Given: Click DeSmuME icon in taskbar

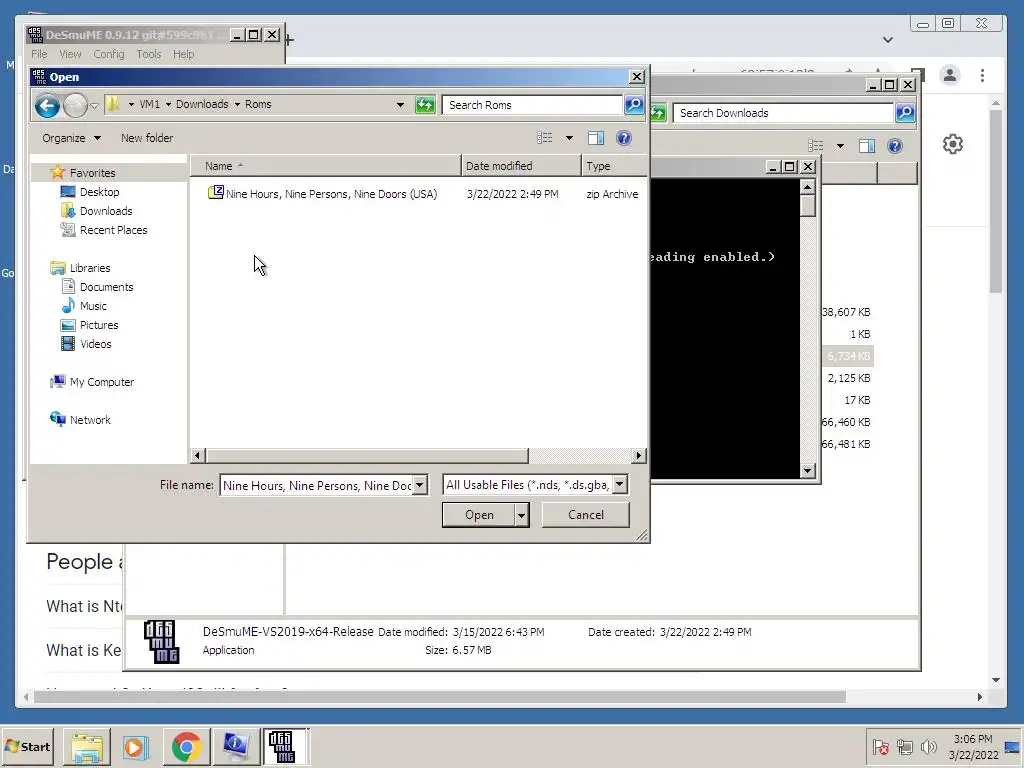Looking at the screenshot, I should click(285, 746).
